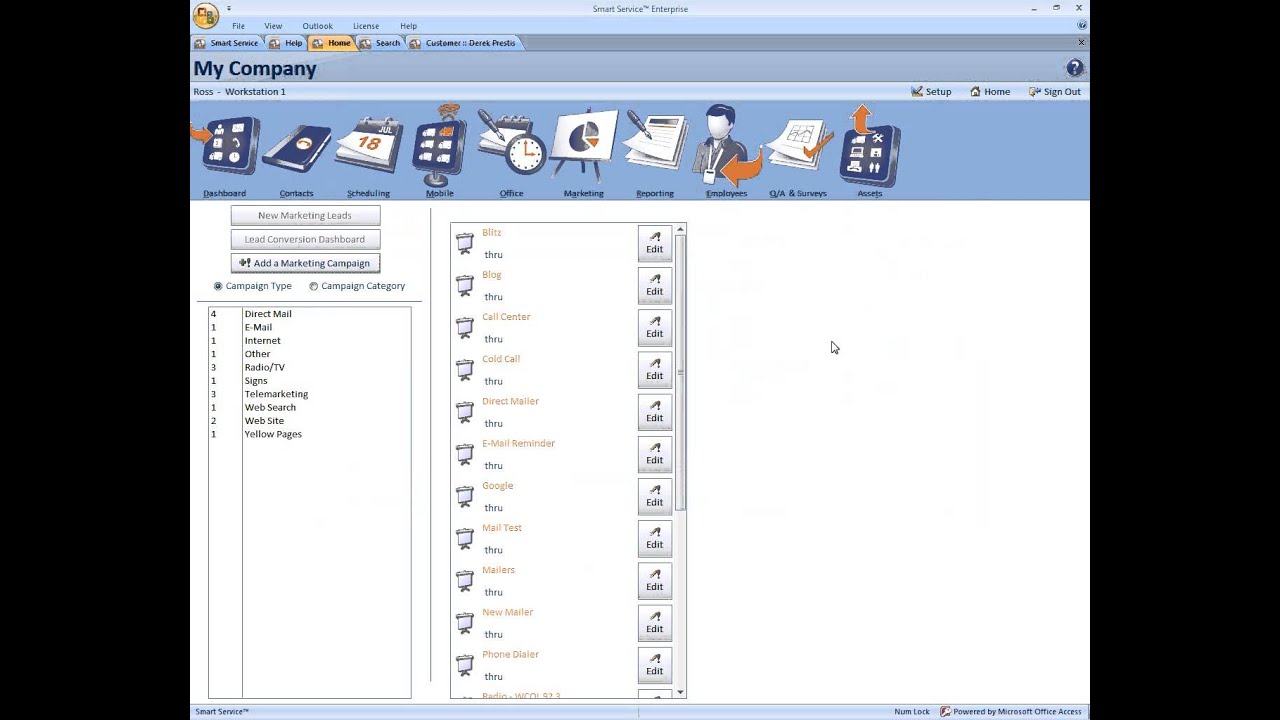Screen dimensions: 1280x720
Task: Open the Outlook menu
Action: pos(318,26)
